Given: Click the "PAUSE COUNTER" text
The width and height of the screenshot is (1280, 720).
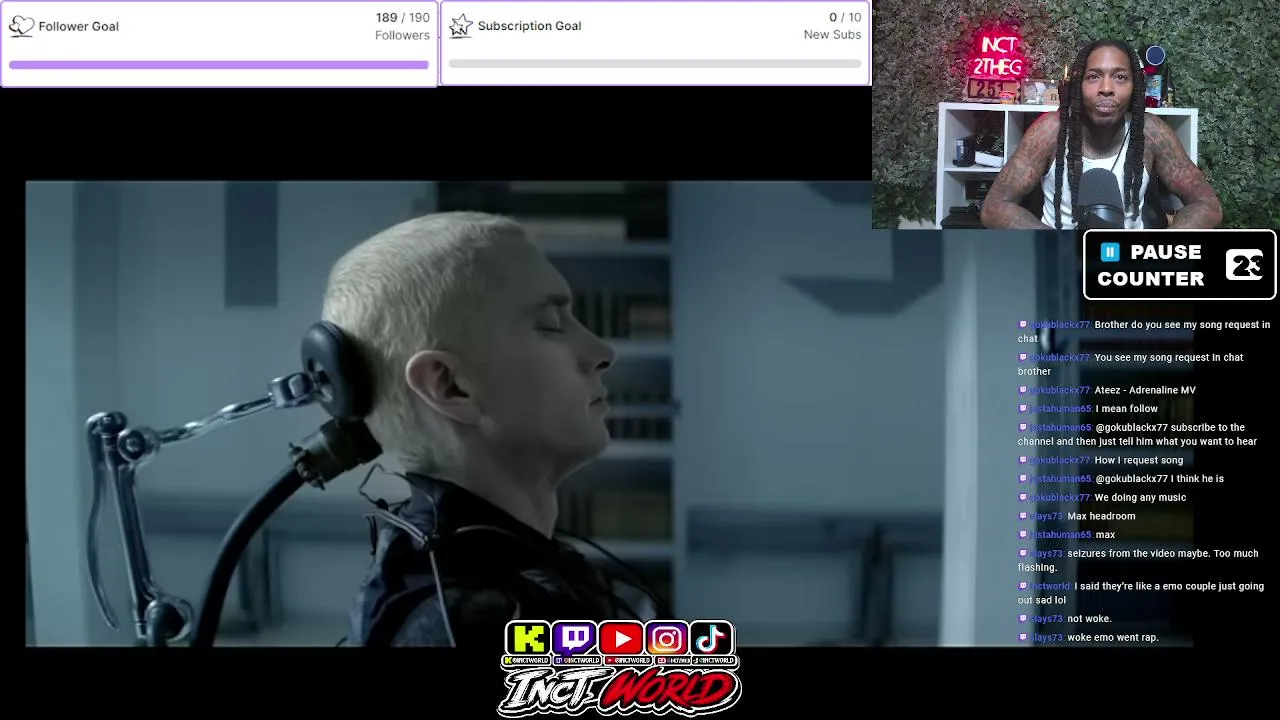Looking at the screenshot, I should (x=1151, y=265).
